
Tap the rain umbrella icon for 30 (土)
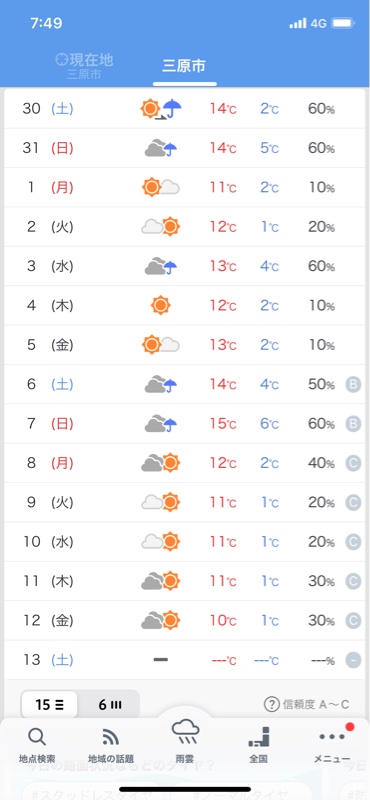[172, 108]
